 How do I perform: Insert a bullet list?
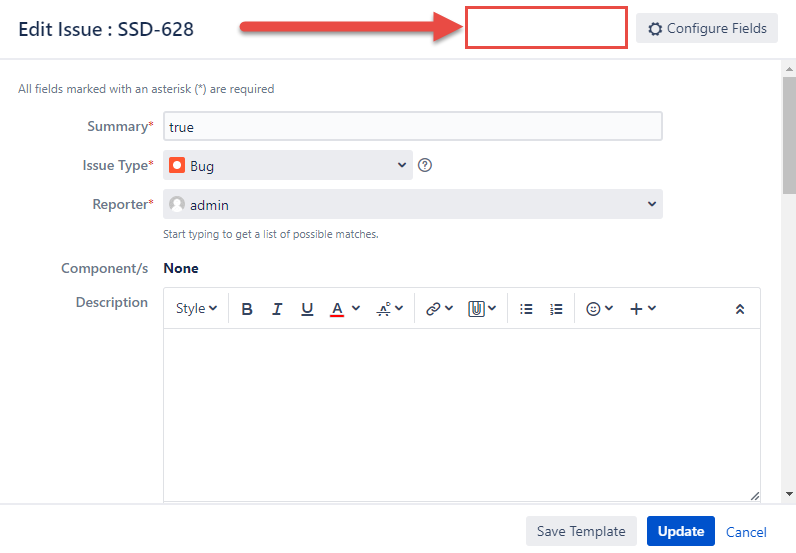point(526,309)
